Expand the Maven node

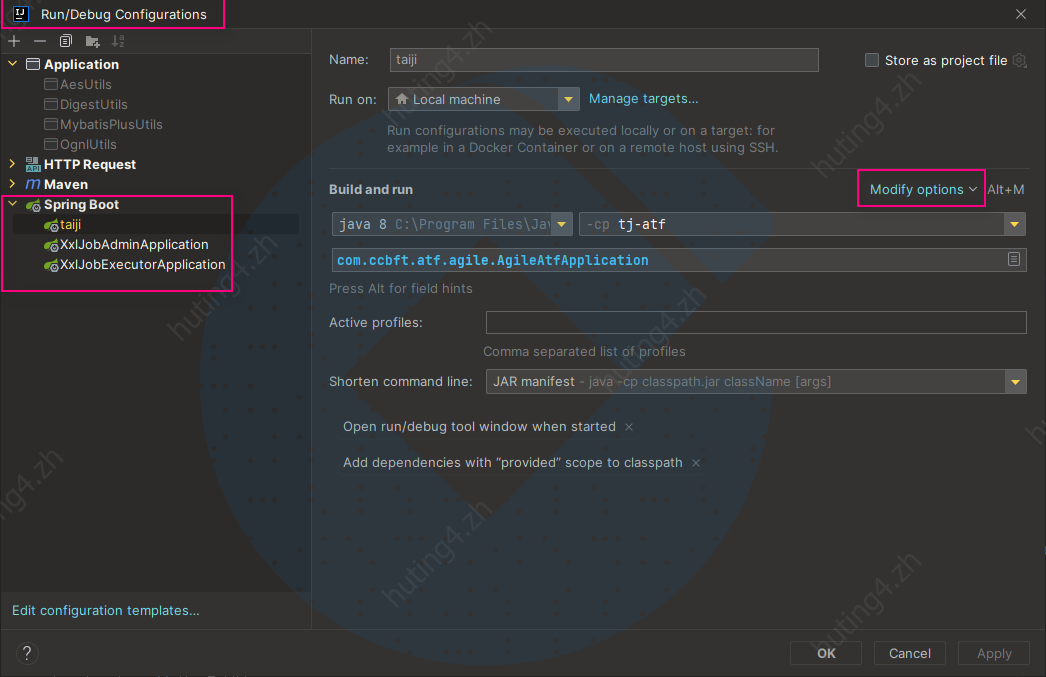13,183
